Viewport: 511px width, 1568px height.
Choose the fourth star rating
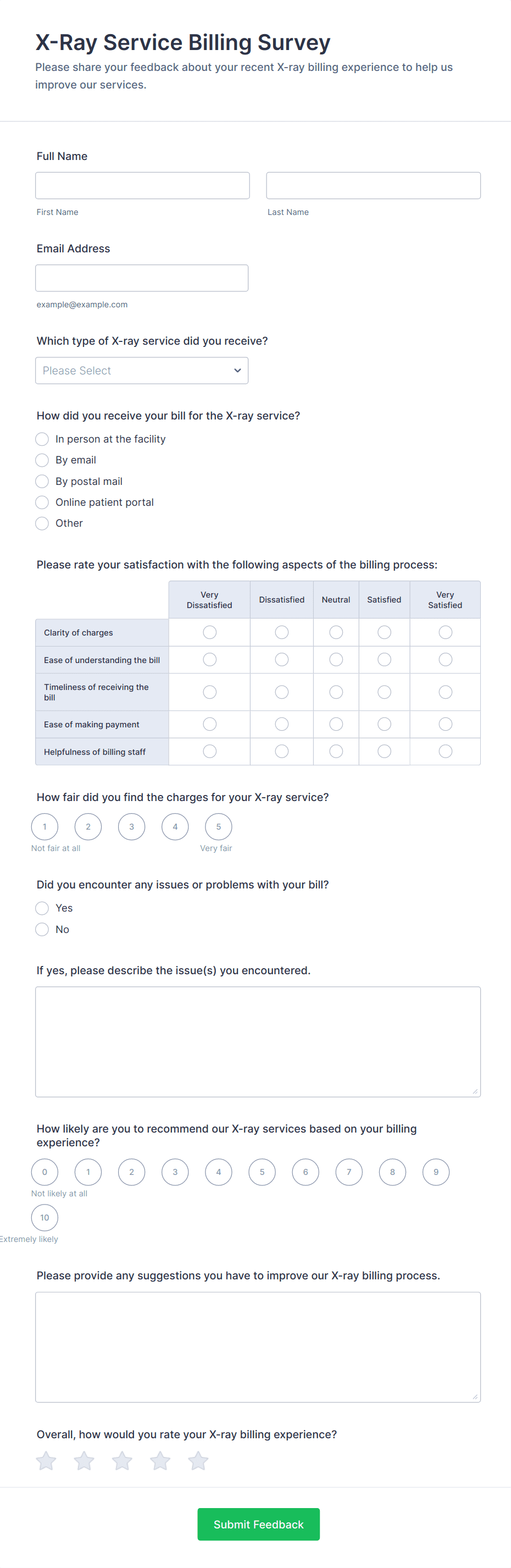160,1460
